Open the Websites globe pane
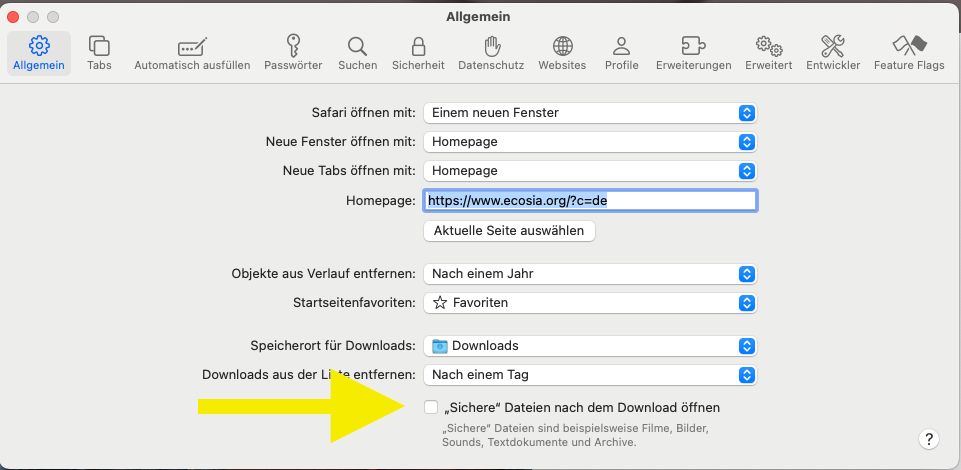Screen dimensions: 961x470 [x=562, y=53]
